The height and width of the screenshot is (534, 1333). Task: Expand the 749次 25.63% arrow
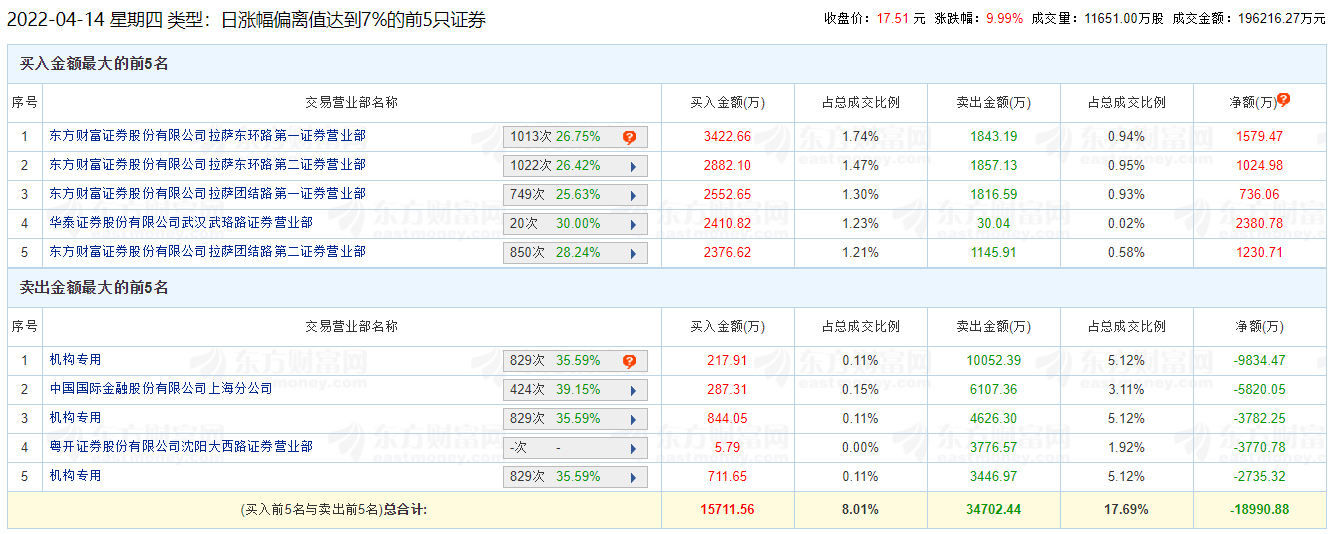point(633,196)
